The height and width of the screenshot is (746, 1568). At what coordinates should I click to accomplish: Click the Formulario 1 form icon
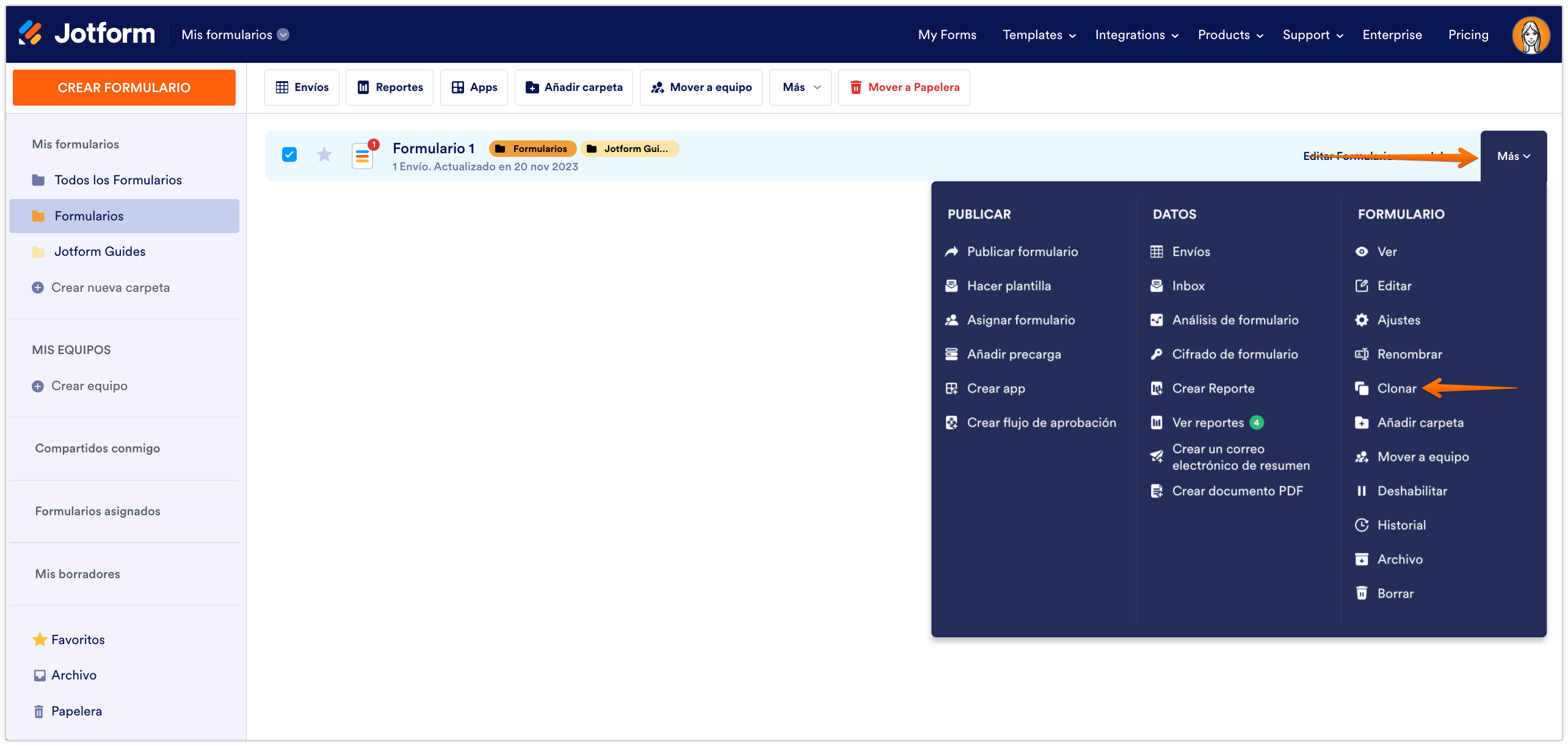(x=363, y=156)
